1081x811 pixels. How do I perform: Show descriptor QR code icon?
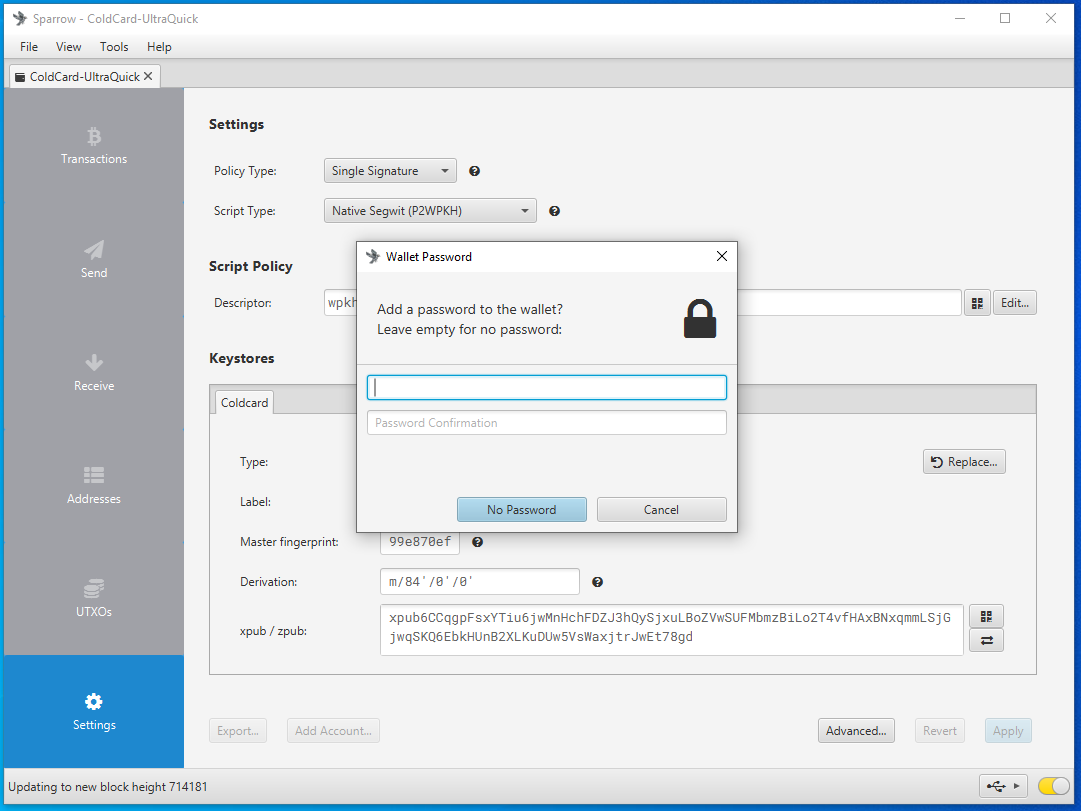coord(977,303)
